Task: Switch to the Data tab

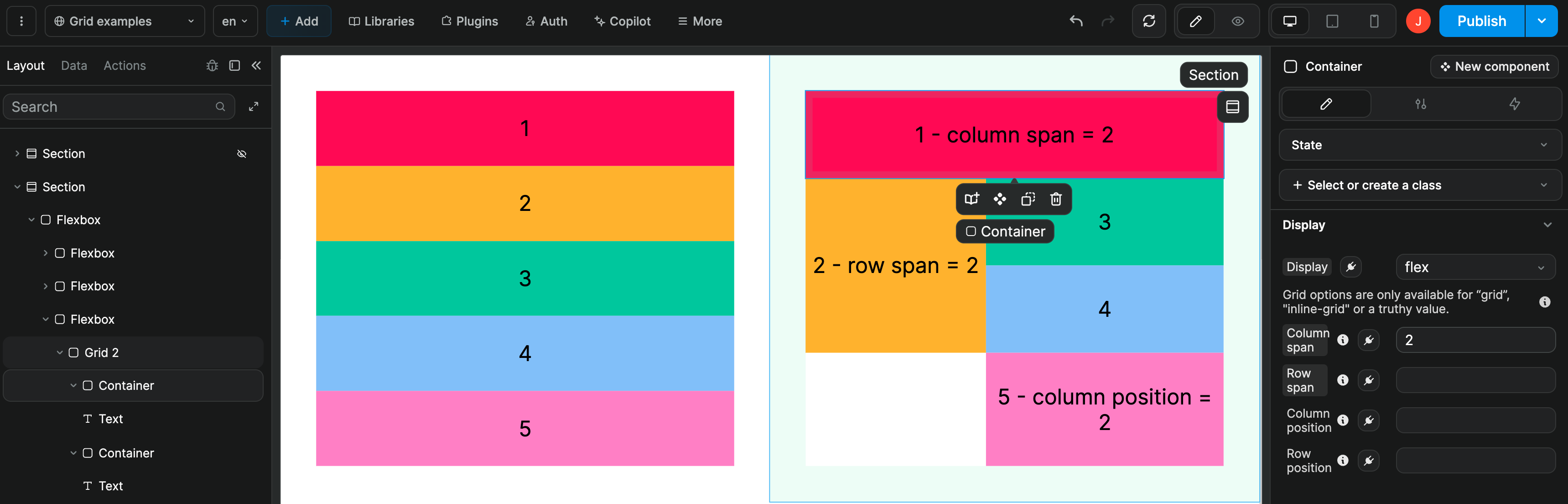Action: click(73, 66)
